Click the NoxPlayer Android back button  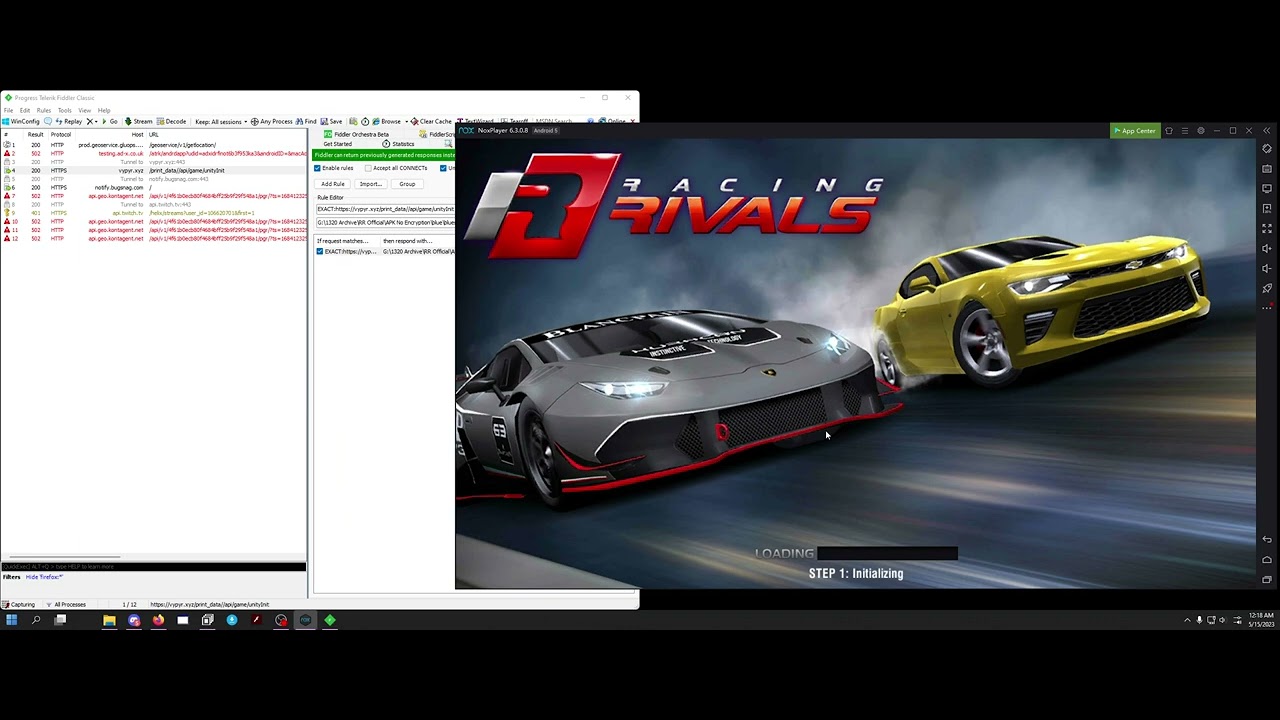click(1267, 540)
